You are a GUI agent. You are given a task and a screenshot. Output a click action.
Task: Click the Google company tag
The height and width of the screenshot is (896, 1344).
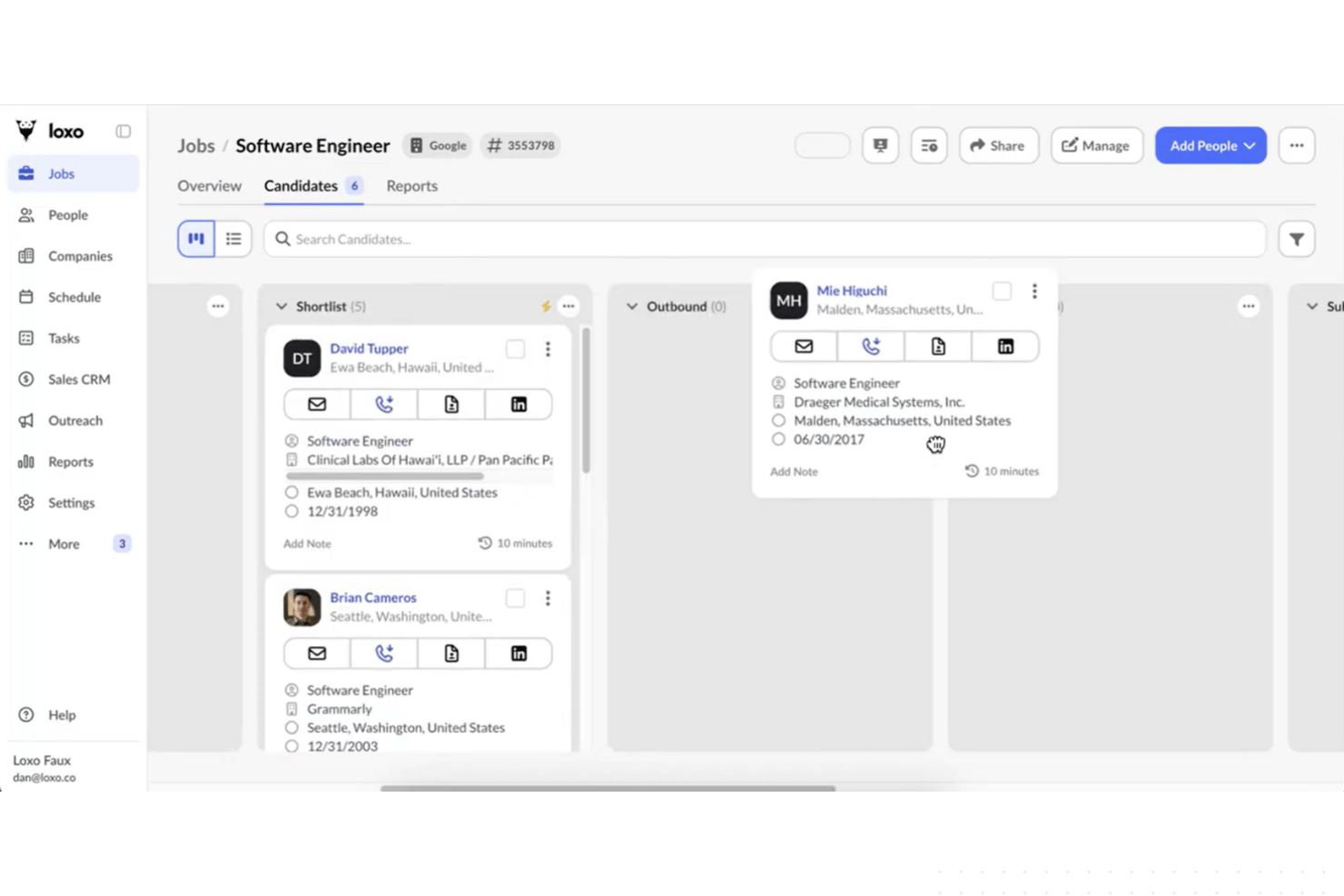438,145
